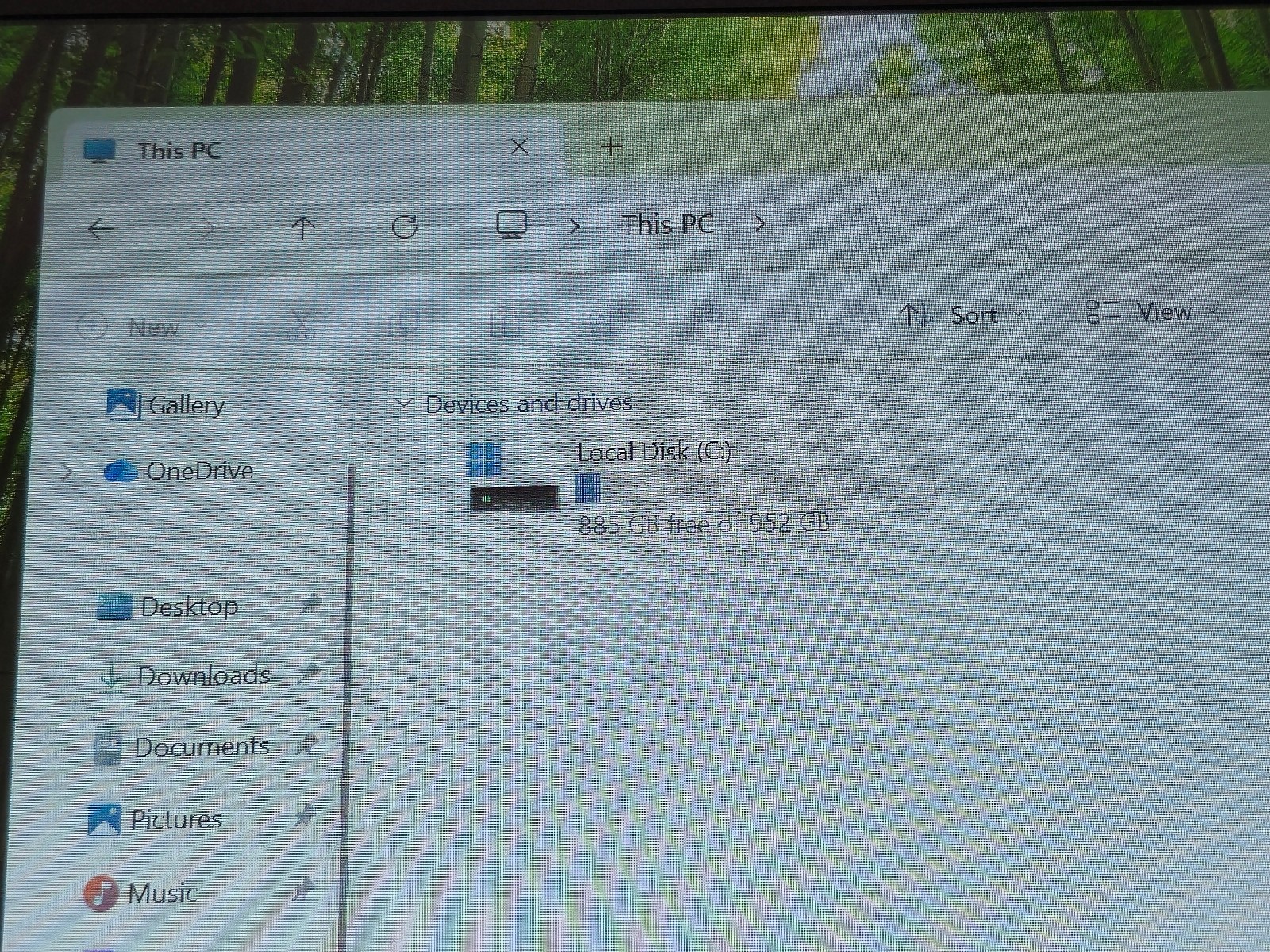Open Gallery in the navigation pane
The image size is (1270, 952).
click(167, 405)
